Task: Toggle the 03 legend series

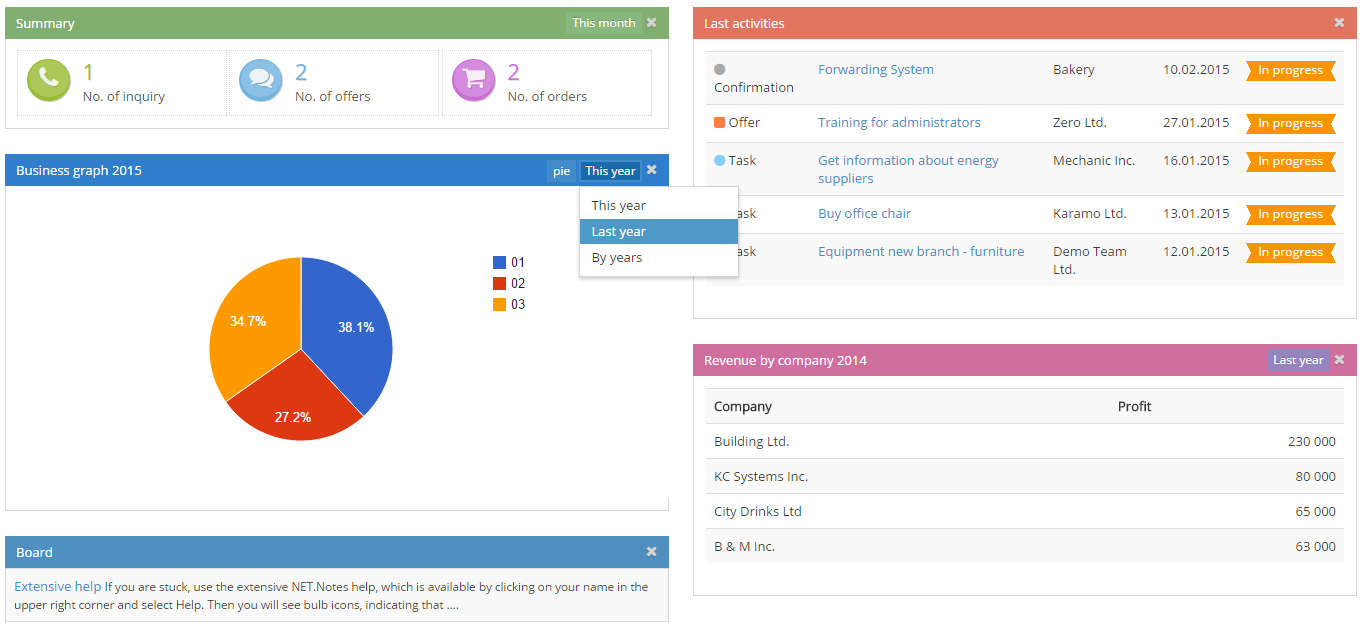Action: point(509,305)
